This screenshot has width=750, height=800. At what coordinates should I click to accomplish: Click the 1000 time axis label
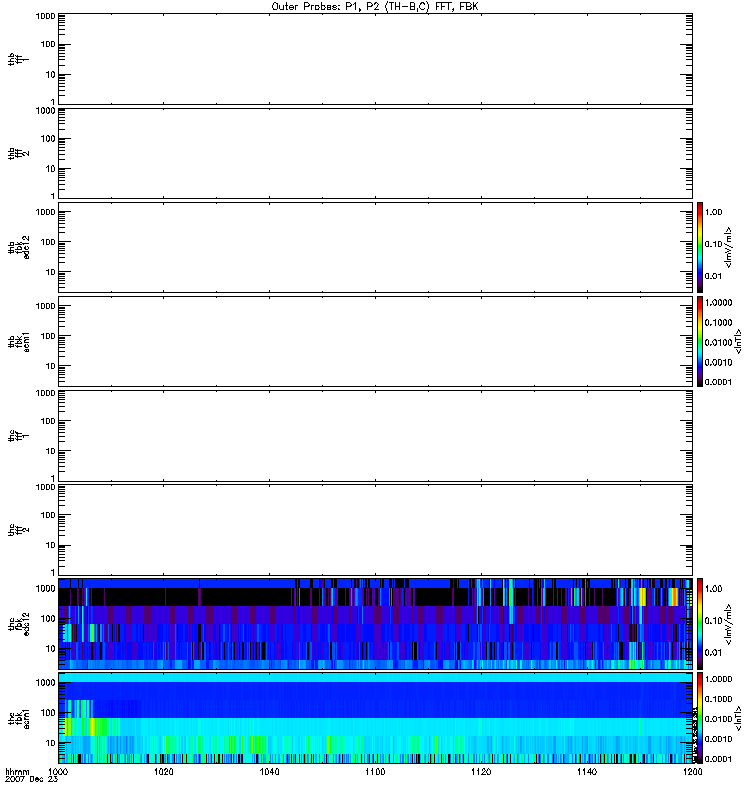[x=59, y=773]
